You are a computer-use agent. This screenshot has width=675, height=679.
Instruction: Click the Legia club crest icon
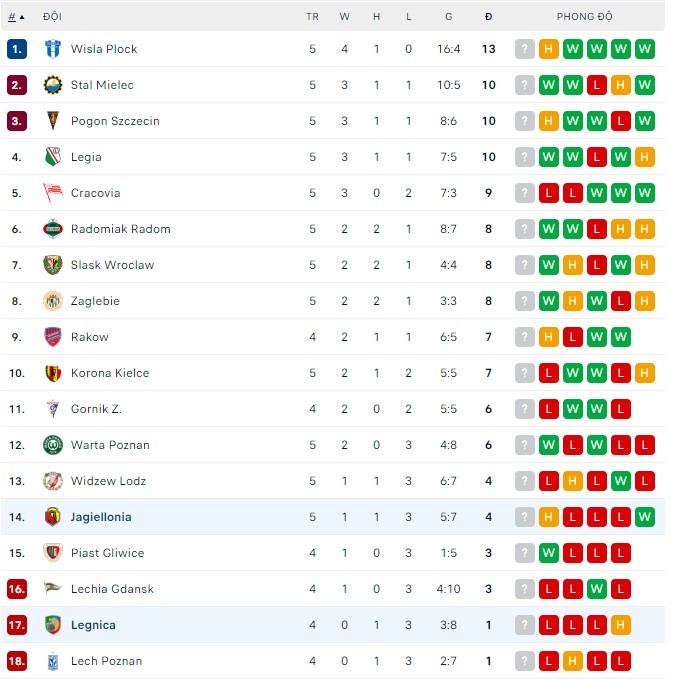click(53, 157)
